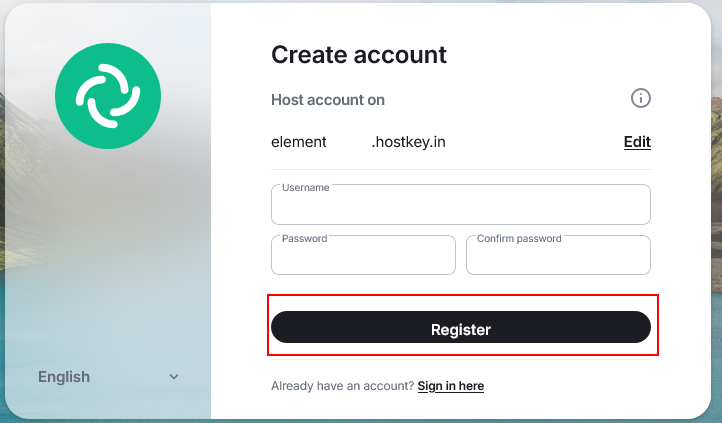Click the 'element' homeserver name text
Viewport: 722px width, 423px height.
(x=299, y=142)
